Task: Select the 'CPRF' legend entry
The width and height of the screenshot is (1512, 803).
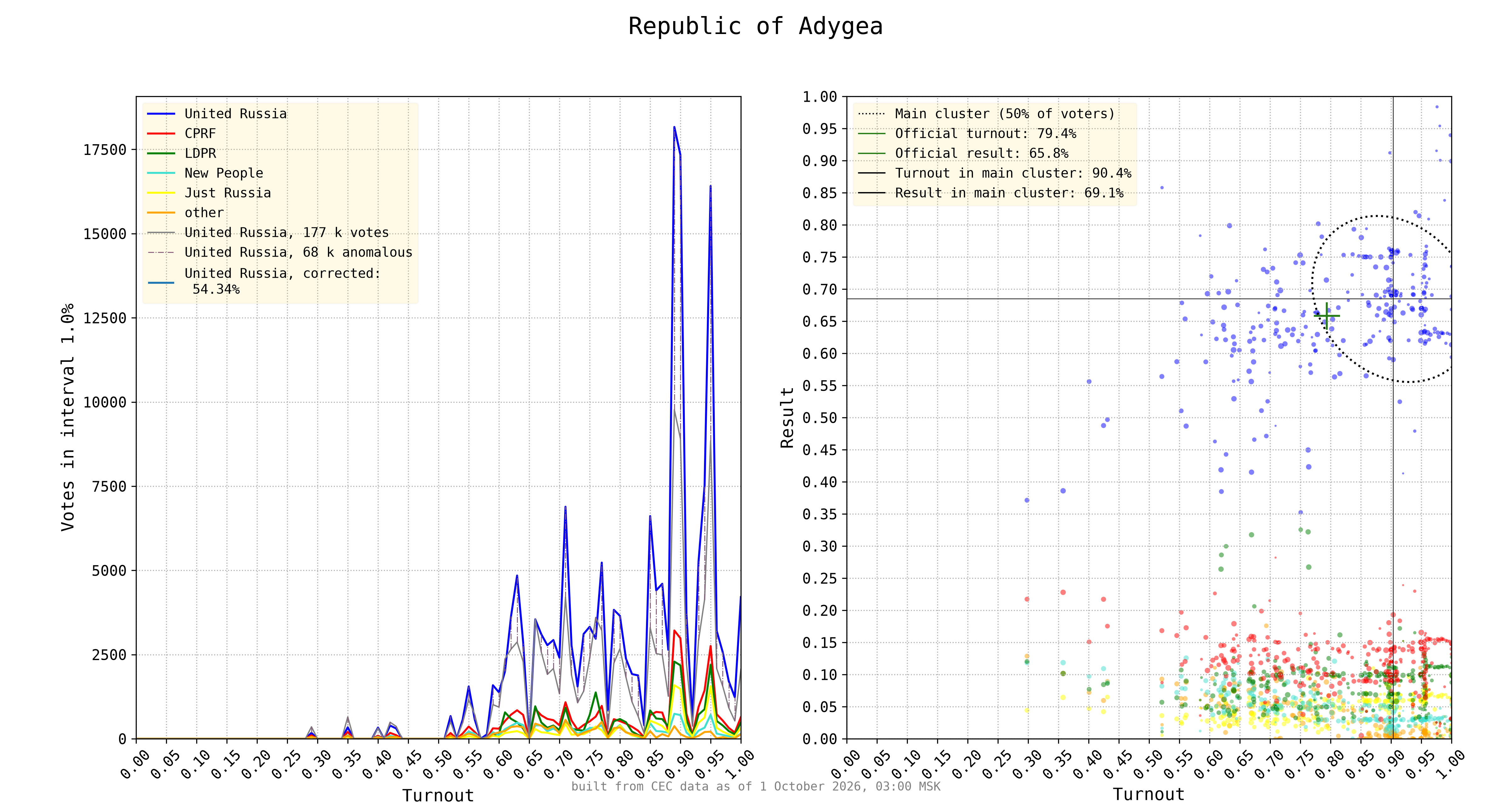Action: [200, 134]
